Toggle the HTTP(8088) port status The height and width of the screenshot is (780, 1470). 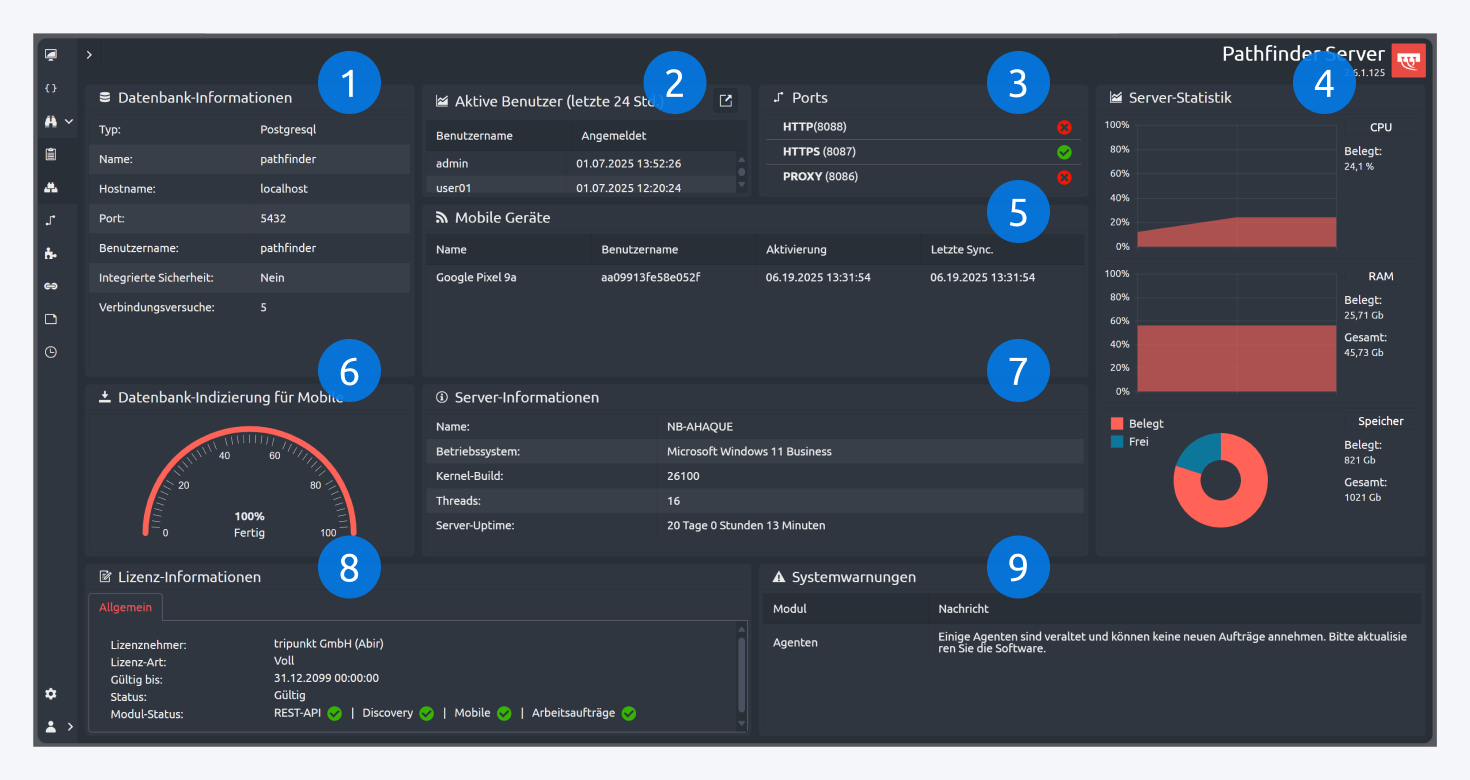tap(1064, 127)
